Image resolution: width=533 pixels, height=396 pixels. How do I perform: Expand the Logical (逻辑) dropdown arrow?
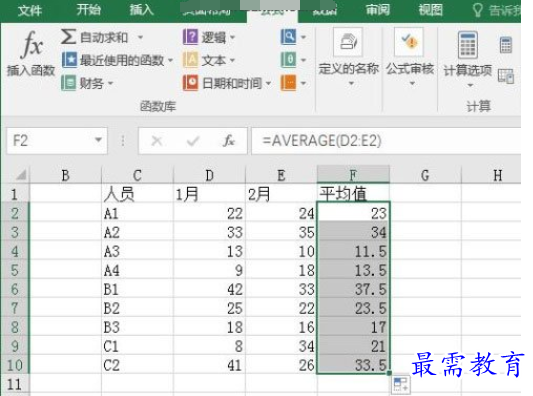point(233,37)
